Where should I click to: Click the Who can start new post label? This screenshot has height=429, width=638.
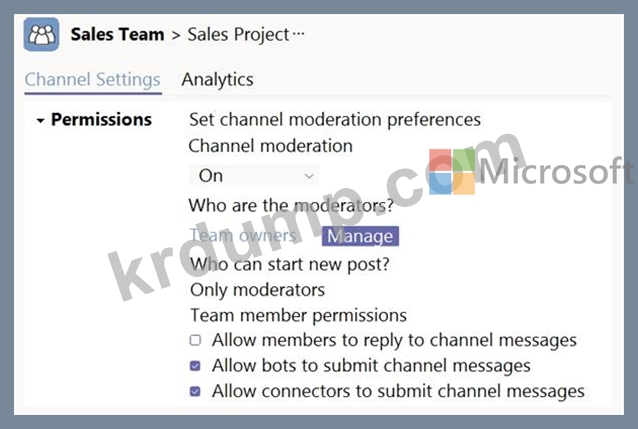[x=289, y=264]
